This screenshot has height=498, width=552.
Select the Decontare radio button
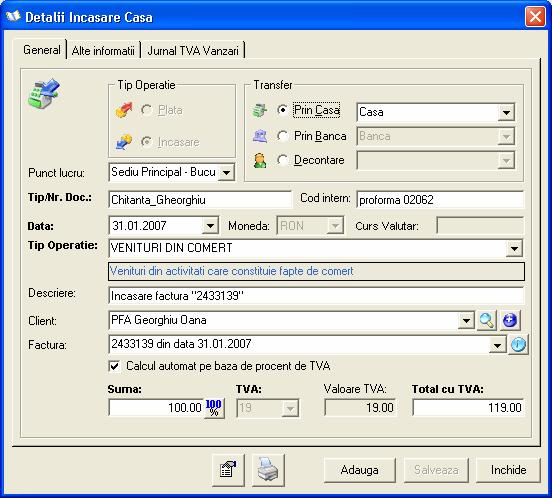[x=282, y=160]
